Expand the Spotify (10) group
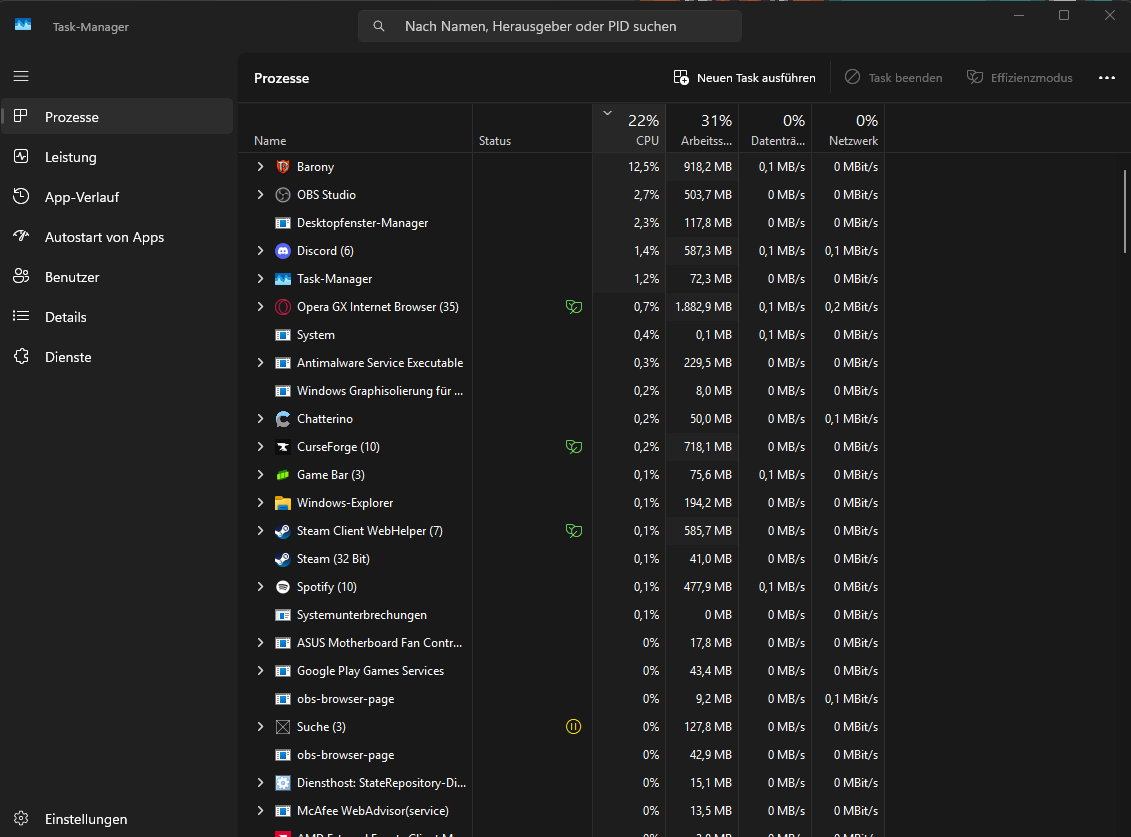The width and height of the screenshot is (1131, 837). pyautogui.click(x=260, y=587)
